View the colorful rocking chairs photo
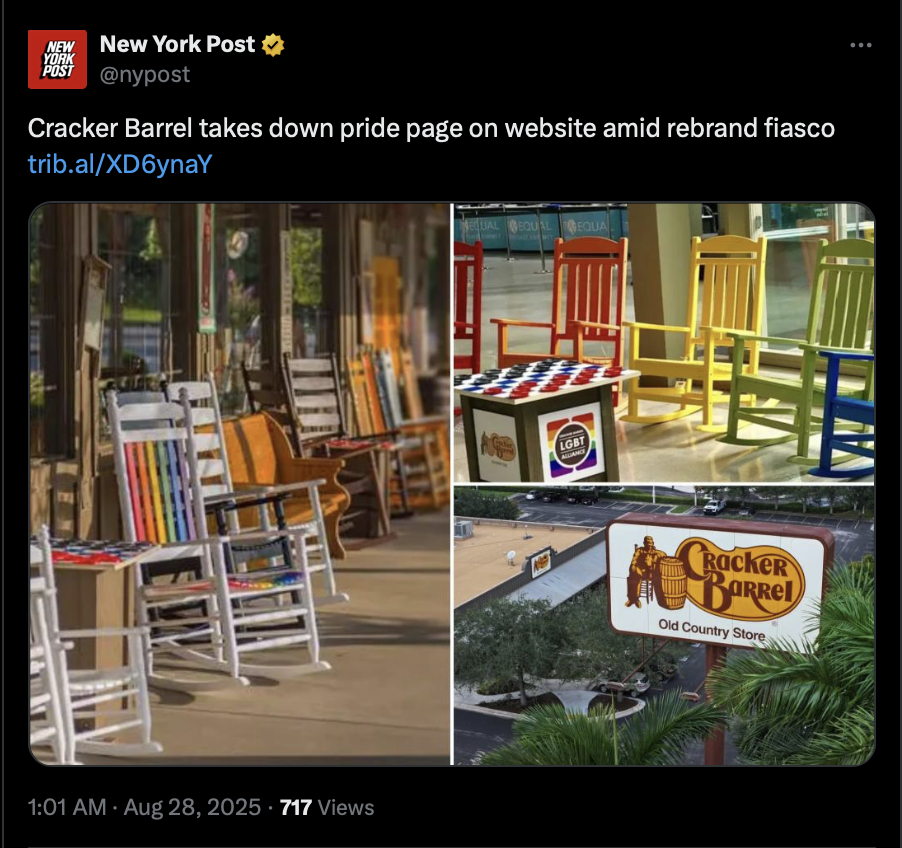 pyautogui.click(x=664, y=343)
